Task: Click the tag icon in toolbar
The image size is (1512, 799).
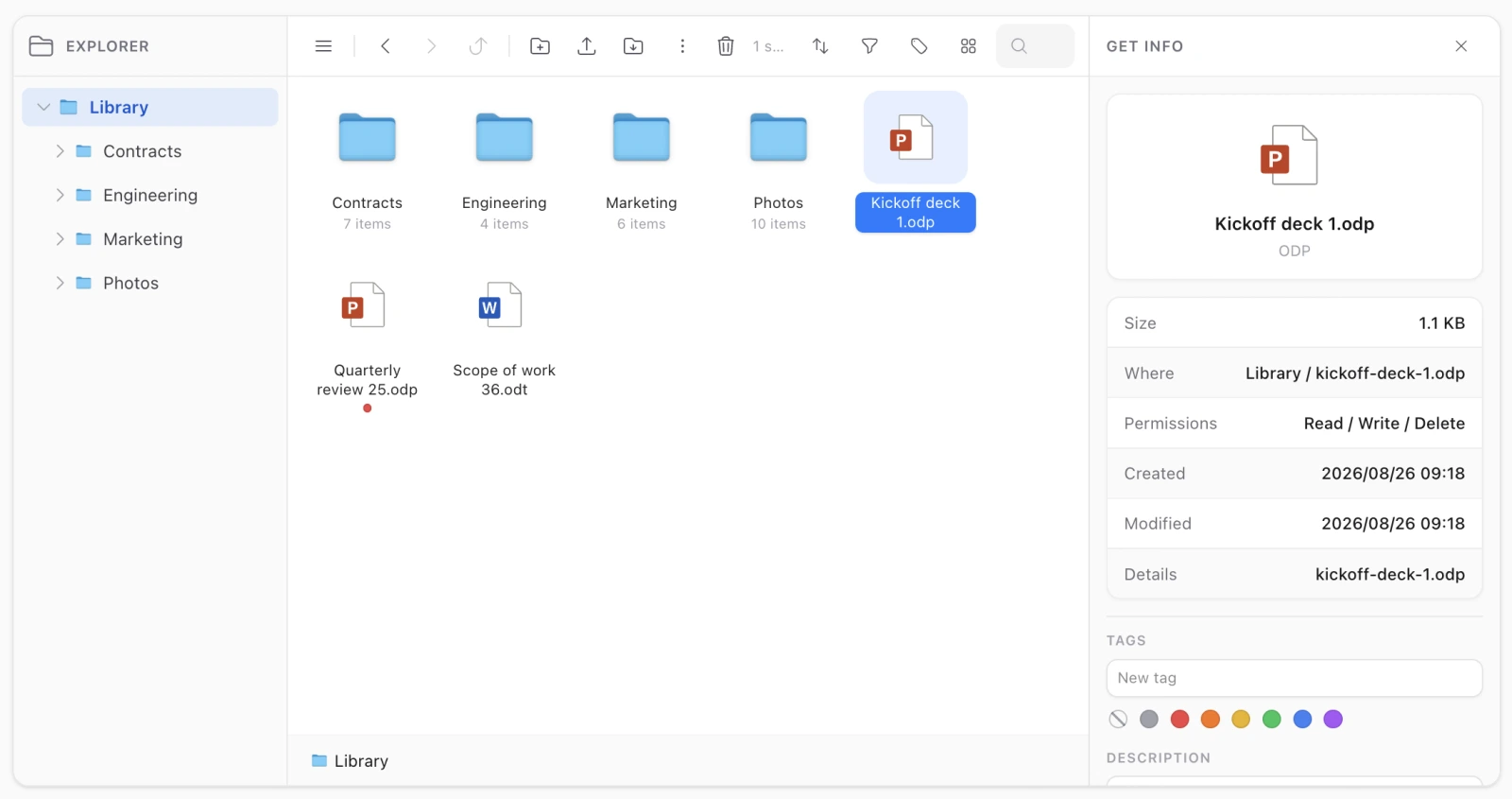Action: pos(919,46)
